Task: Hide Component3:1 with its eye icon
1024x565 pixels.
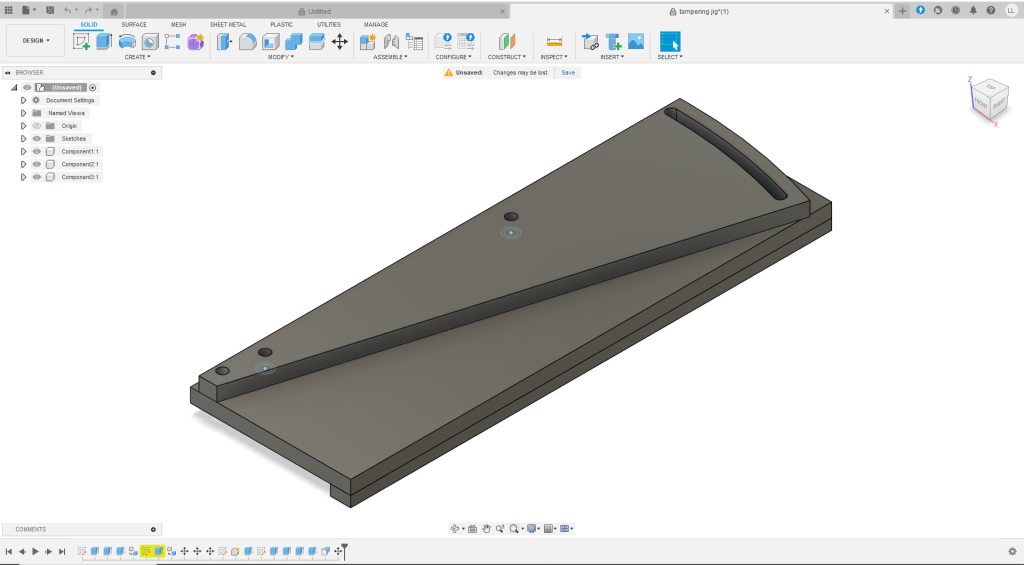Action: tap(37, 177)
